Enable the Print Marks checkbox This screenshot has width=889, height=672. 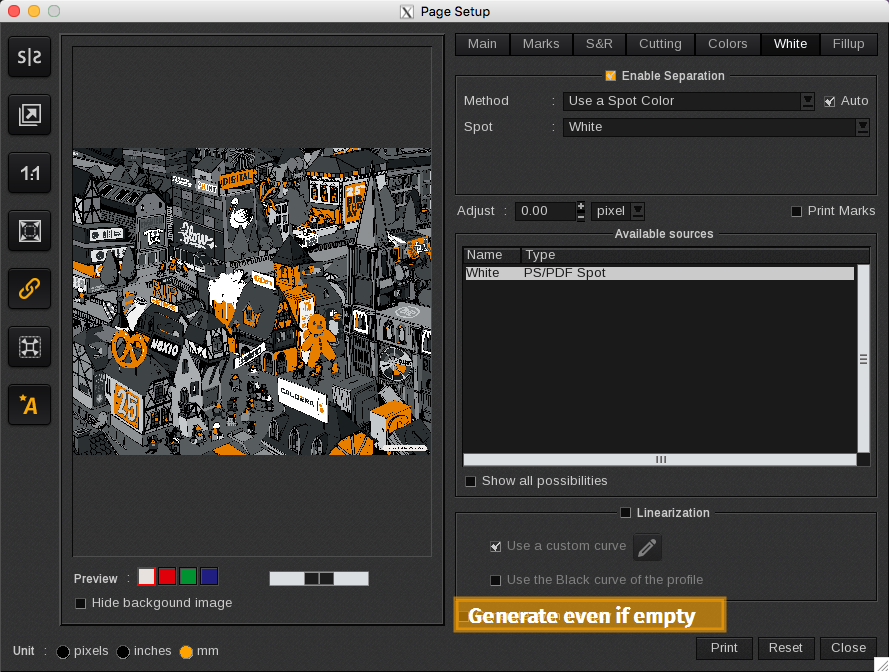pyautogui.click(x=797, y=211)
